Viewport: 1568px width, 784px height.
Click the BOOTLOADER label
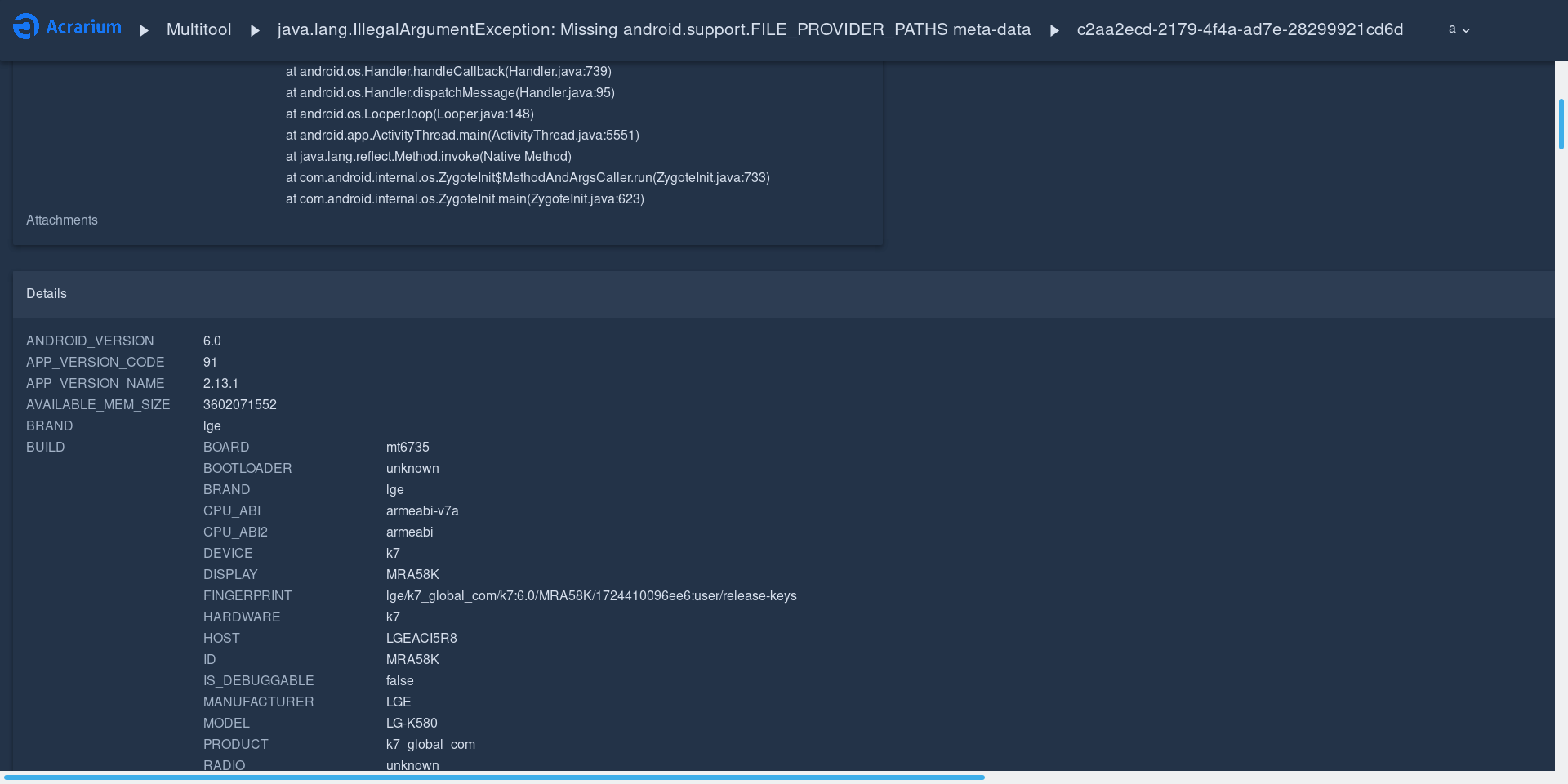247,469
